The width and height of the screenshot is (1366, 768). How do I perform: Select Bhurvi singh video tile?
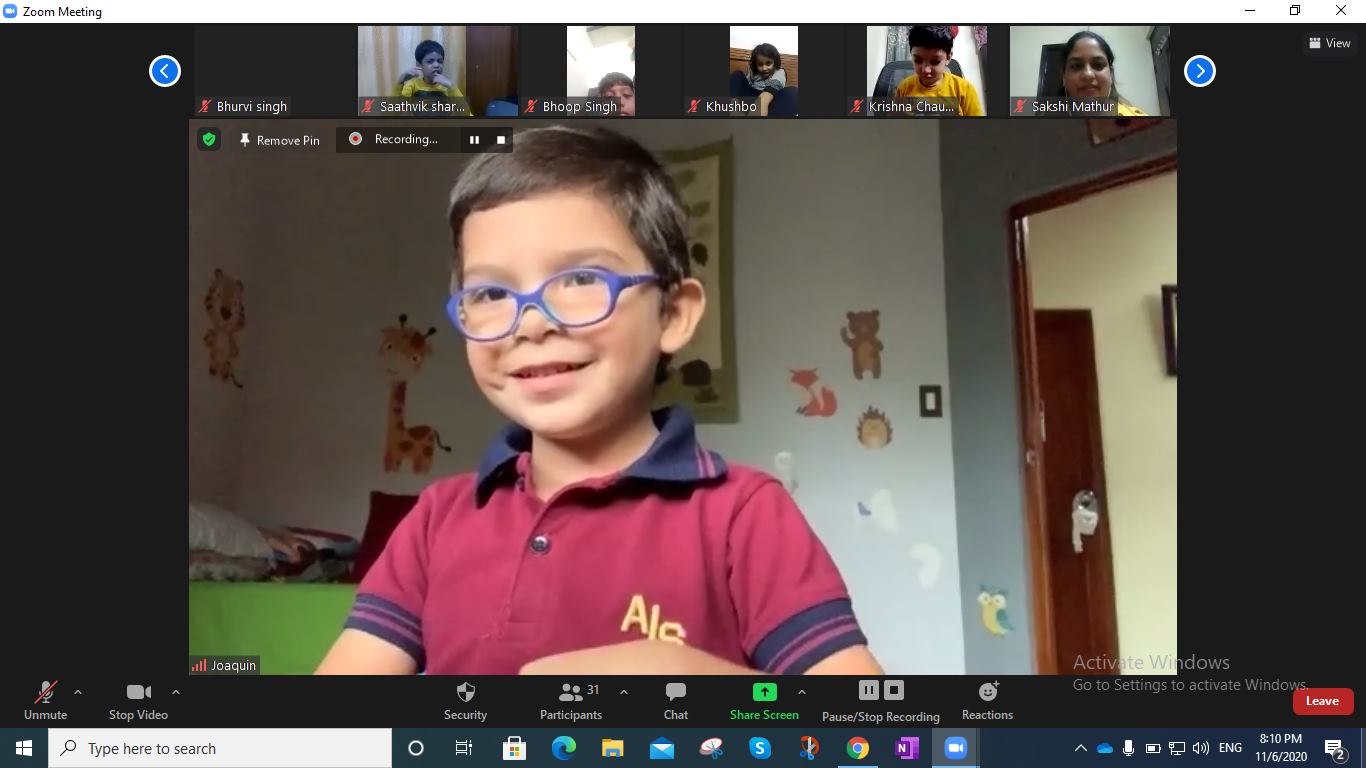[274, 71]
